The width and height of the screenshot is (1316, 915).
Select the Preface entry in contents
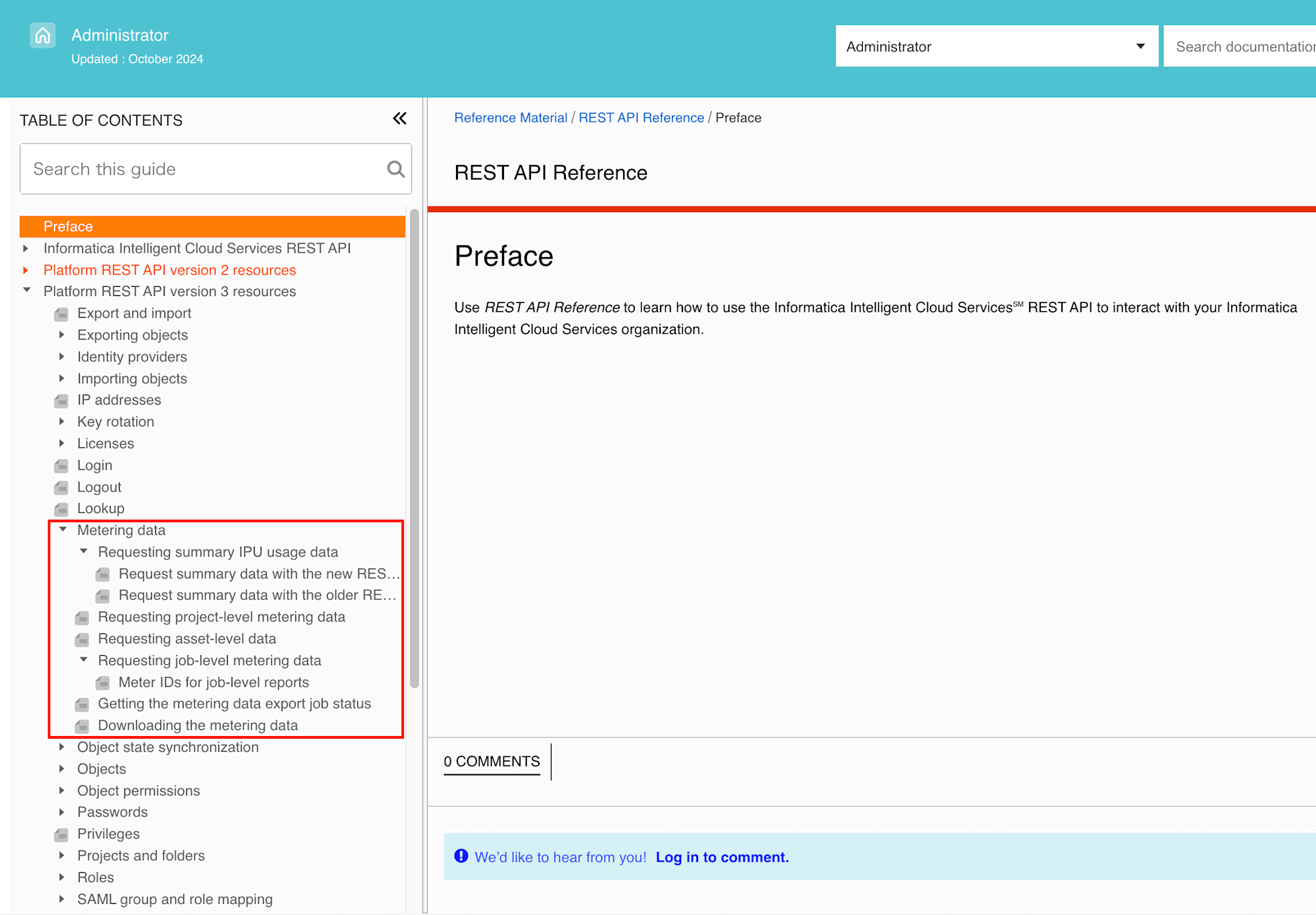click(x=213, y=226)
